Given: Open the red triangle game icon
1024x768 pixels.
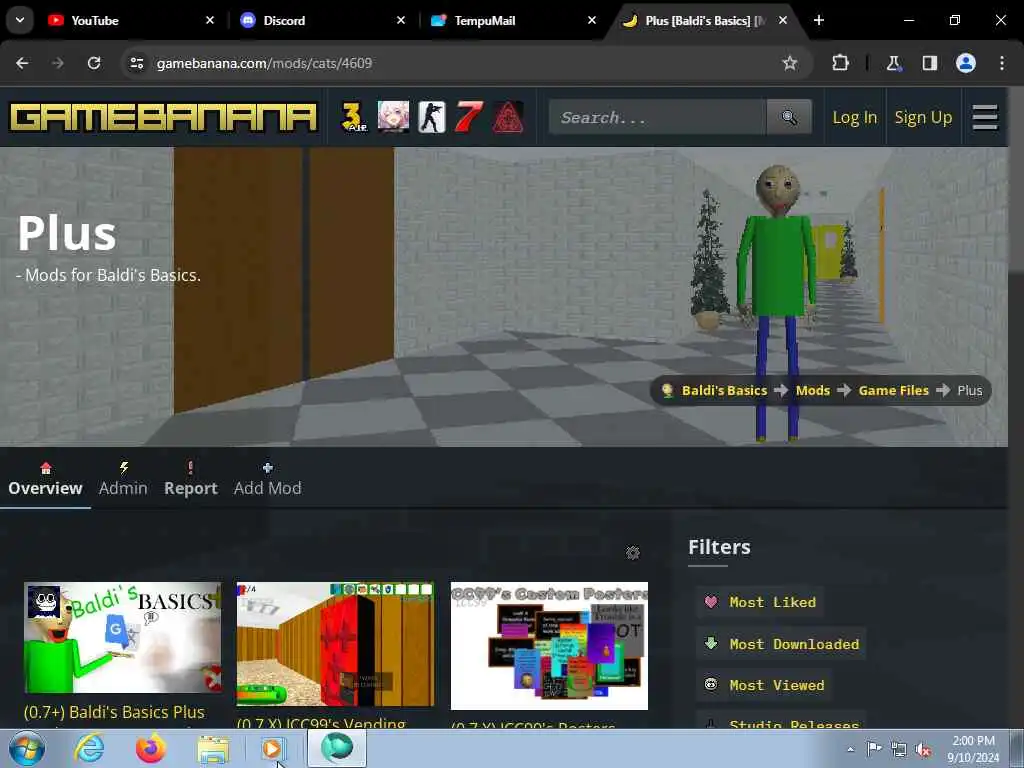Looking at the screenshot, I should 507,118.
